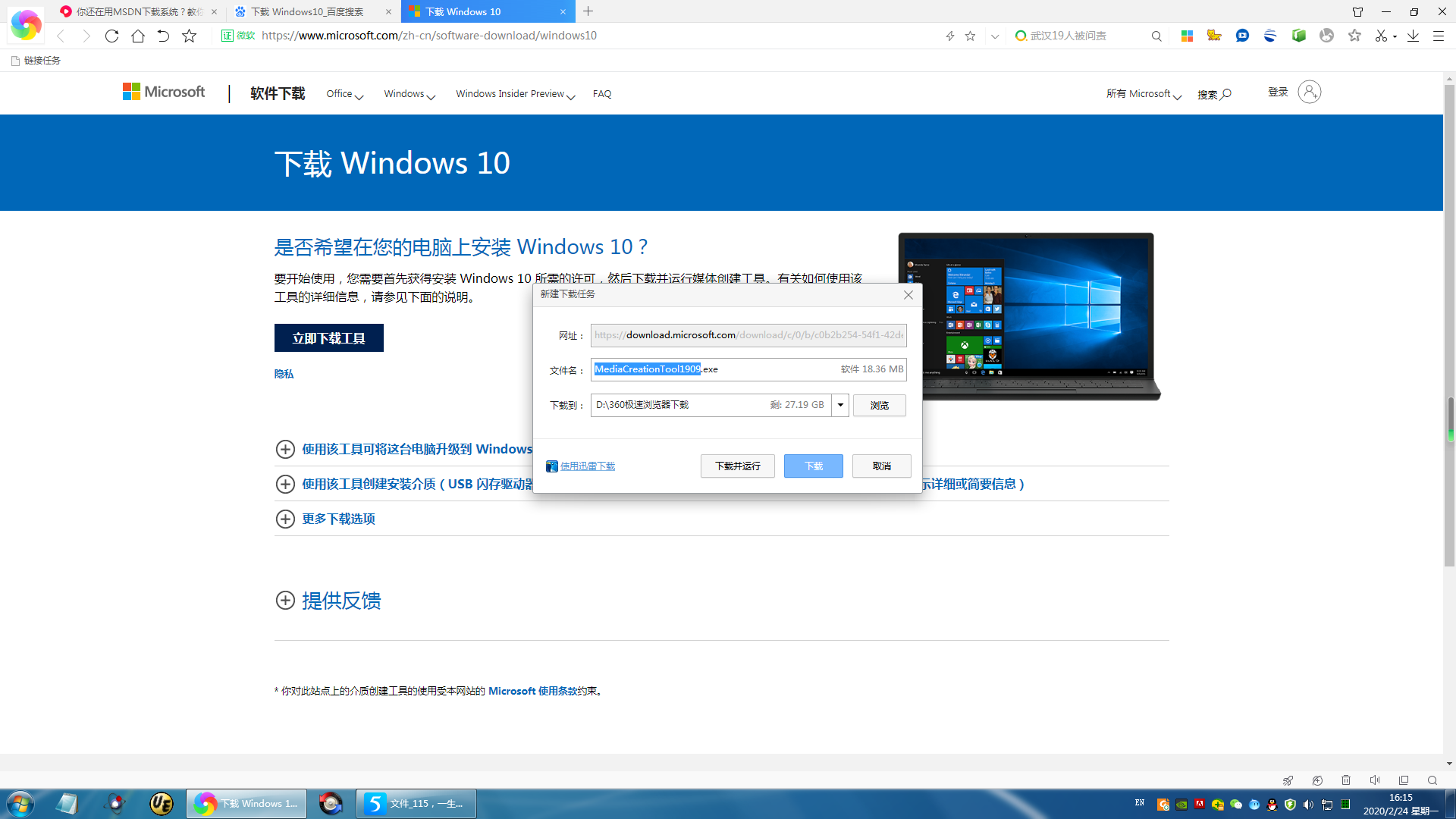The image size is (1456, 819).
Task: Click the undo closed tab icon
Action: coord(163,36)
